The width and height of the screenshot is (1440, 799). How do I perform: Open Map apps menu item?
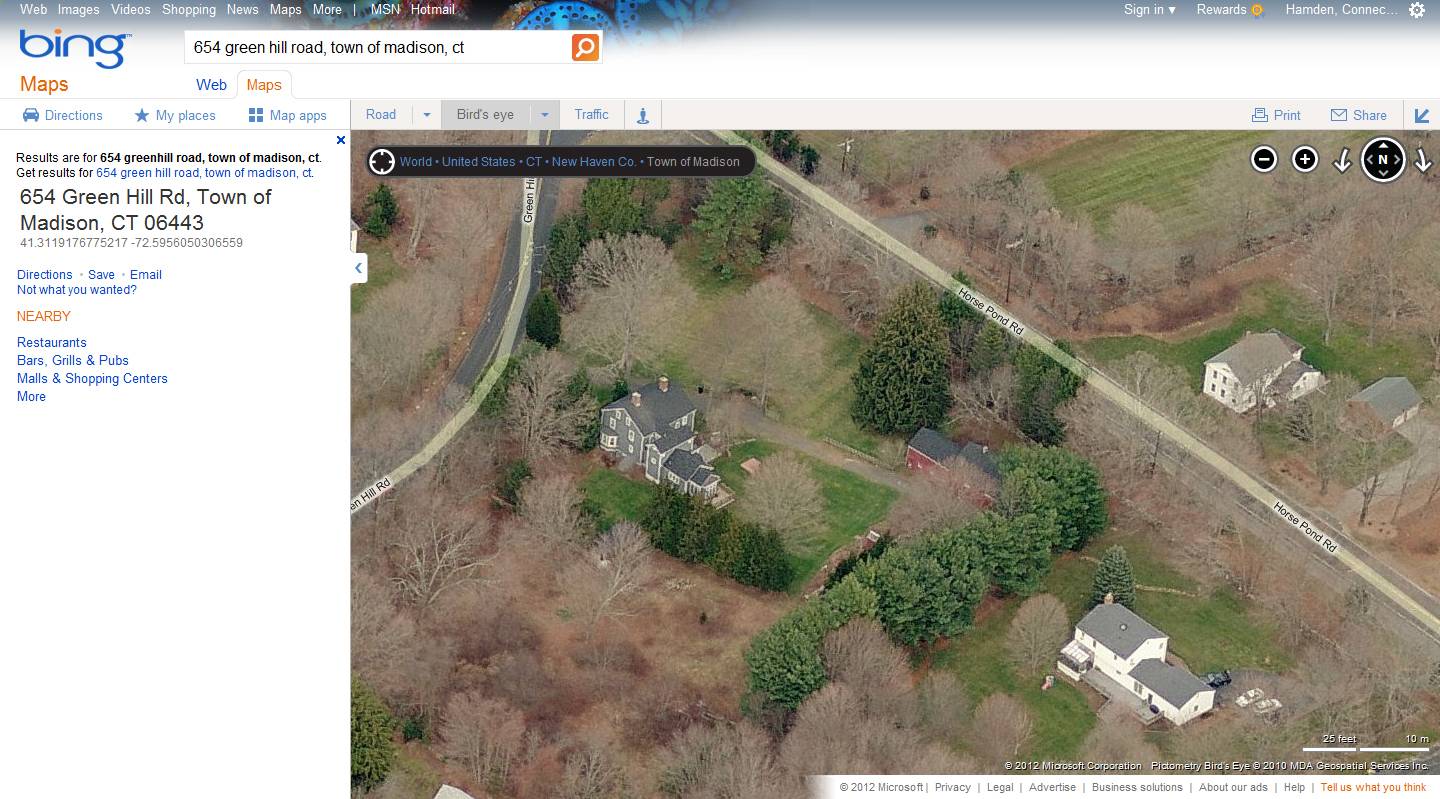pos(288,115)
